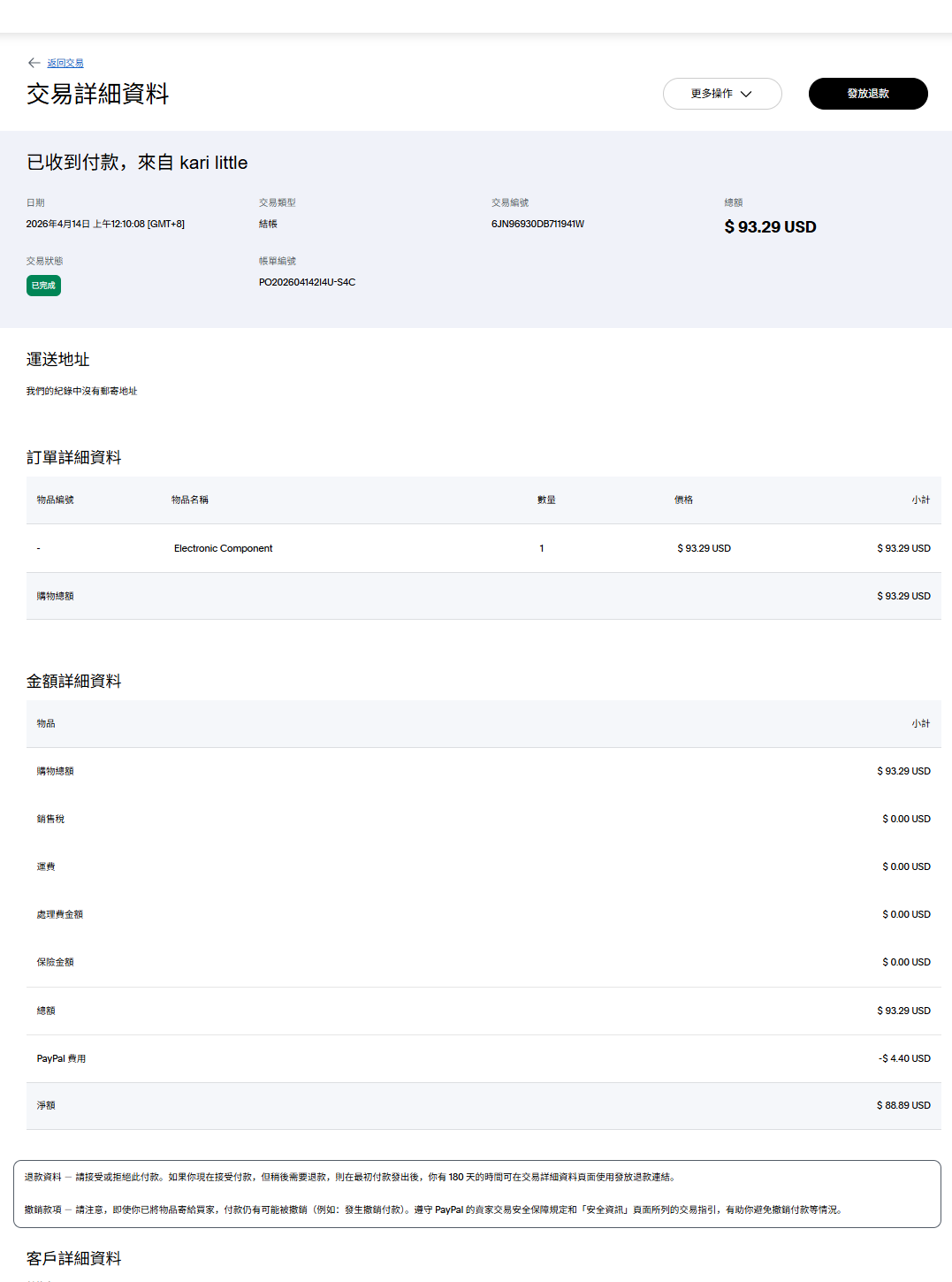Viewport: 952px width, 1282px height.
Task: Select the 淨額 amount $ 88.89 USD
Action: (x=902, y=1106)
